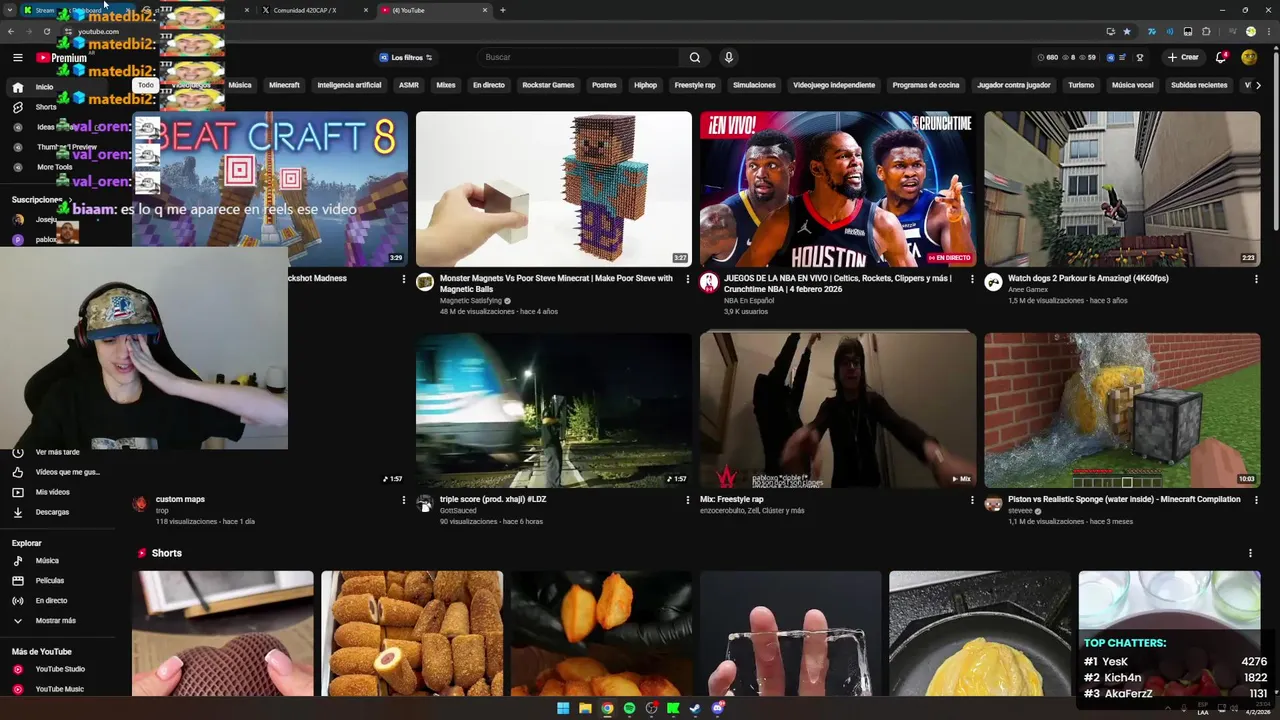1280x720 pixels.
Task: Open options menu for custom maps video
Action: pos(404,500)
